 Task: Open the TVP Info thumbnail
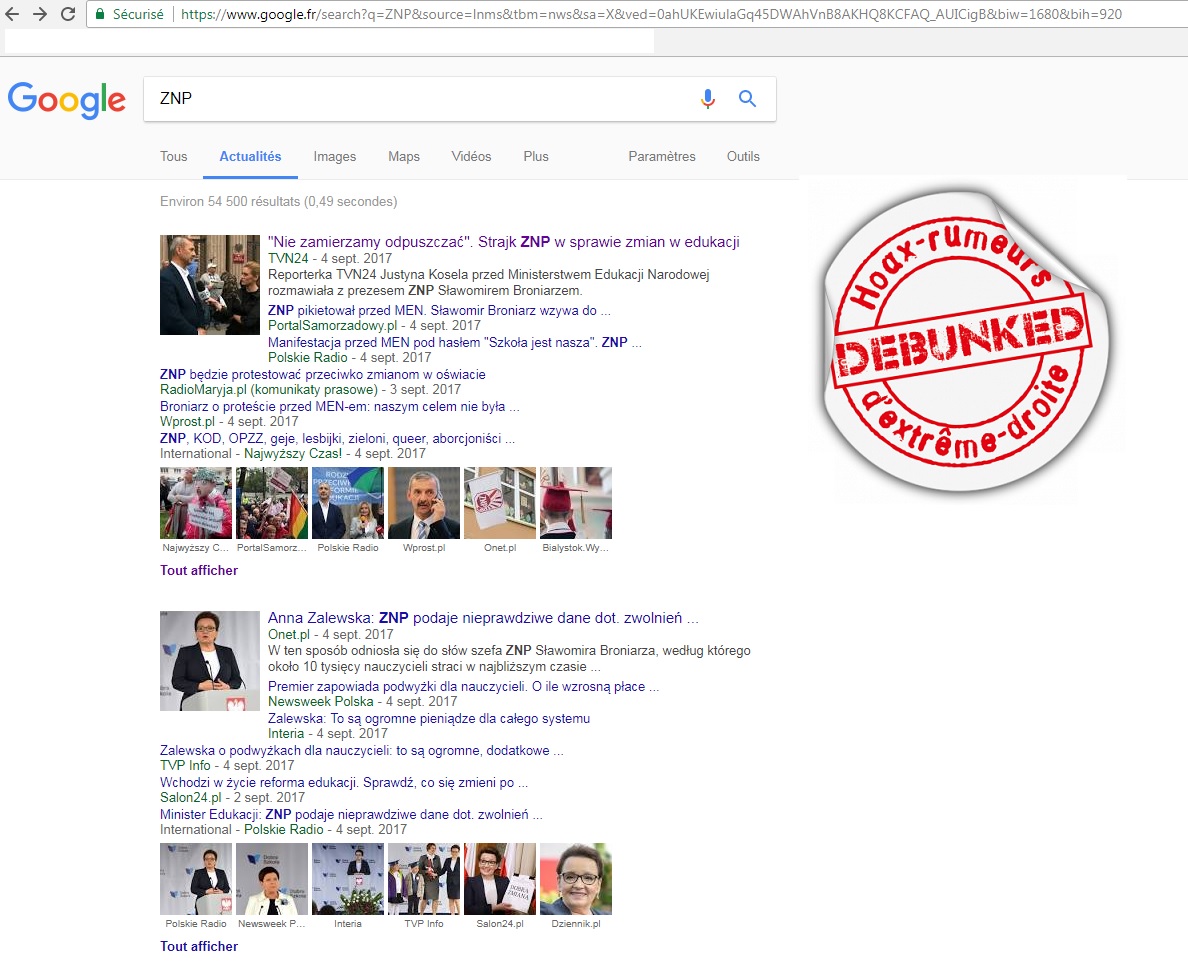(424, 879)
